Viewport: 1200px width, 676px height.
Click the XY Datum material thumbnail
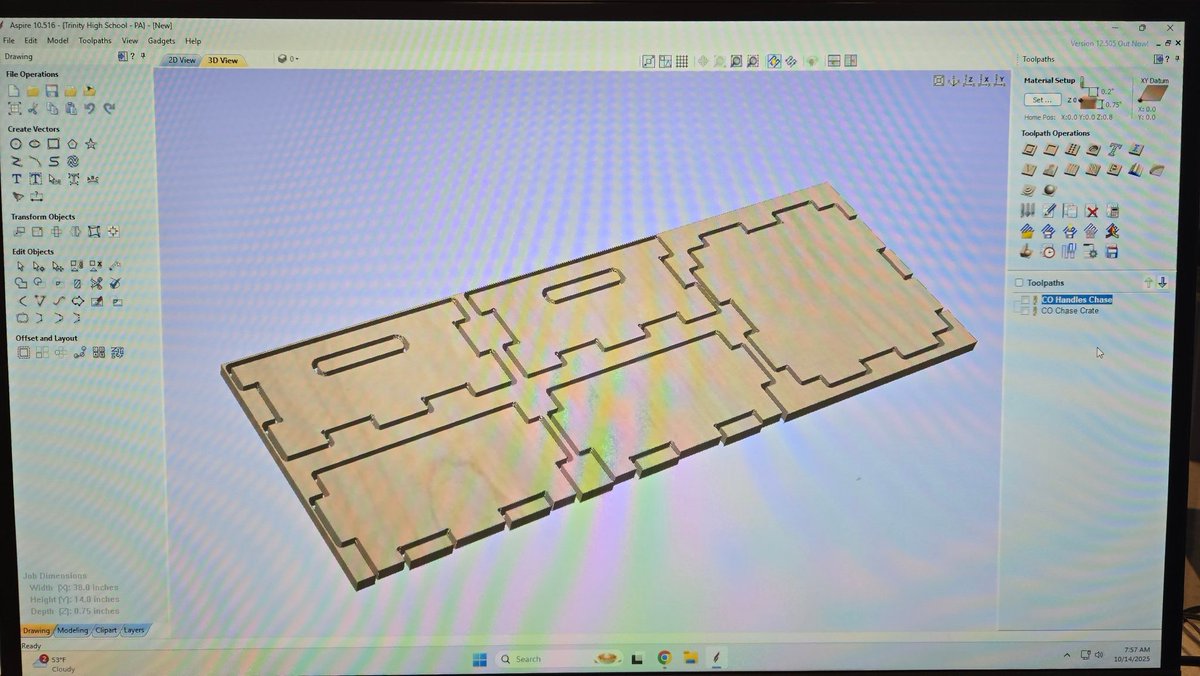[x=1155, y=95]
